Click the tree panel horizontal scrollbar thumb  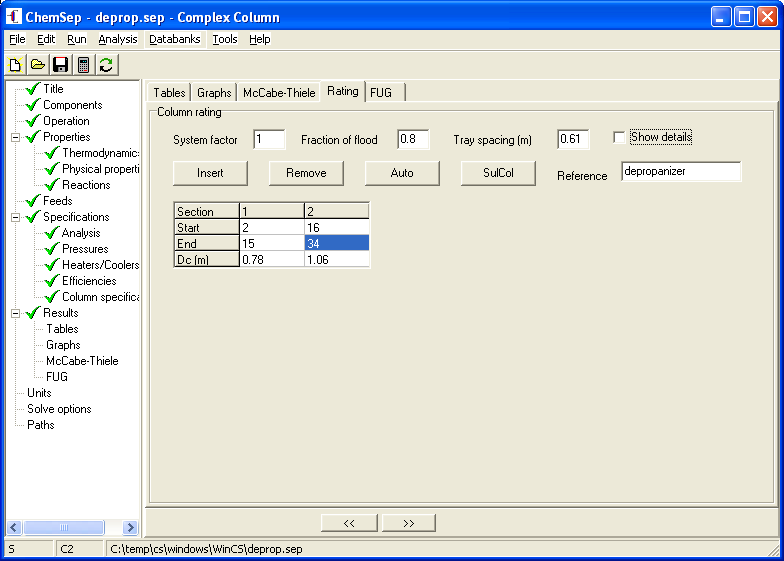click(64, 527)
